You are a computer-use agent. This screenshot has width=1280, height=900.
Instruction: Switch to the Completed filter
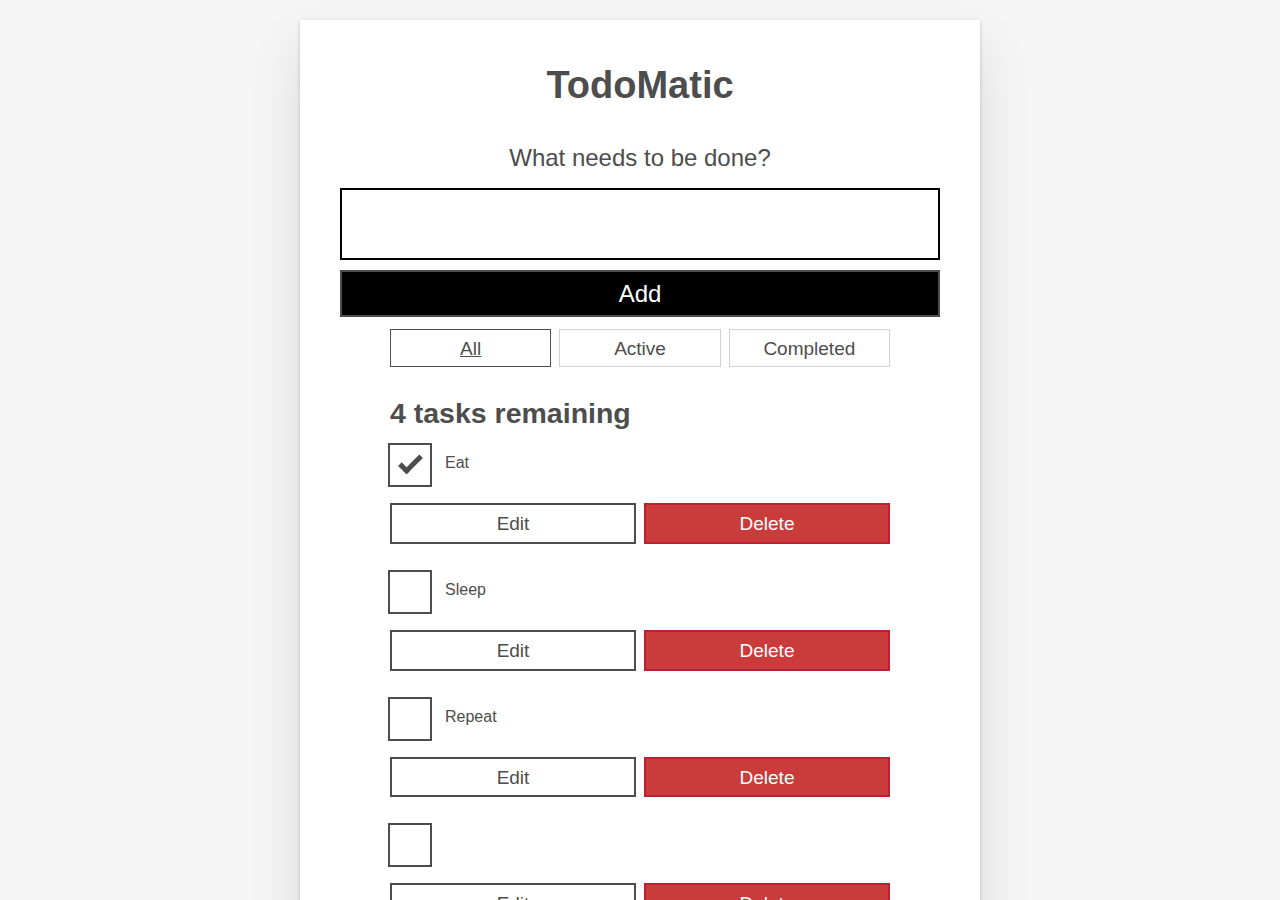(809, 348)
